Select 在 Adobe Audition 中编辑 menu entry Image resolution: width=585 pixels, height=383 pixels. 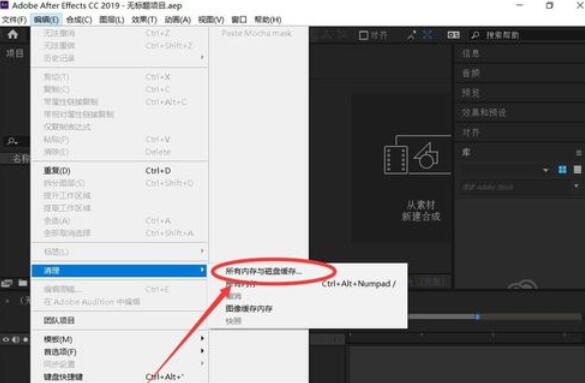(x=119, y=302)
